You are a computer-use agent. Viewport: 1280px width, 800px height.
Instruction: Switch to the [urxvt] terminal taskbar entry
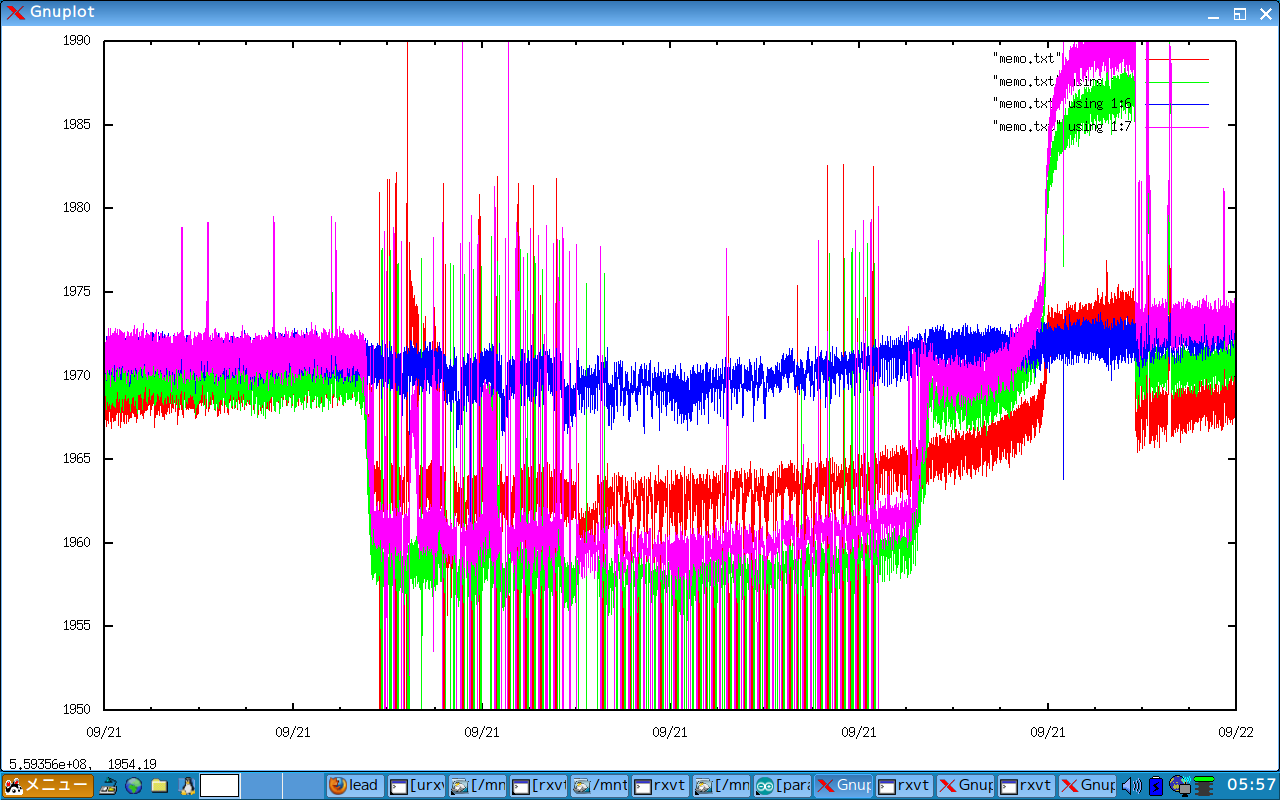click(416, 785)
